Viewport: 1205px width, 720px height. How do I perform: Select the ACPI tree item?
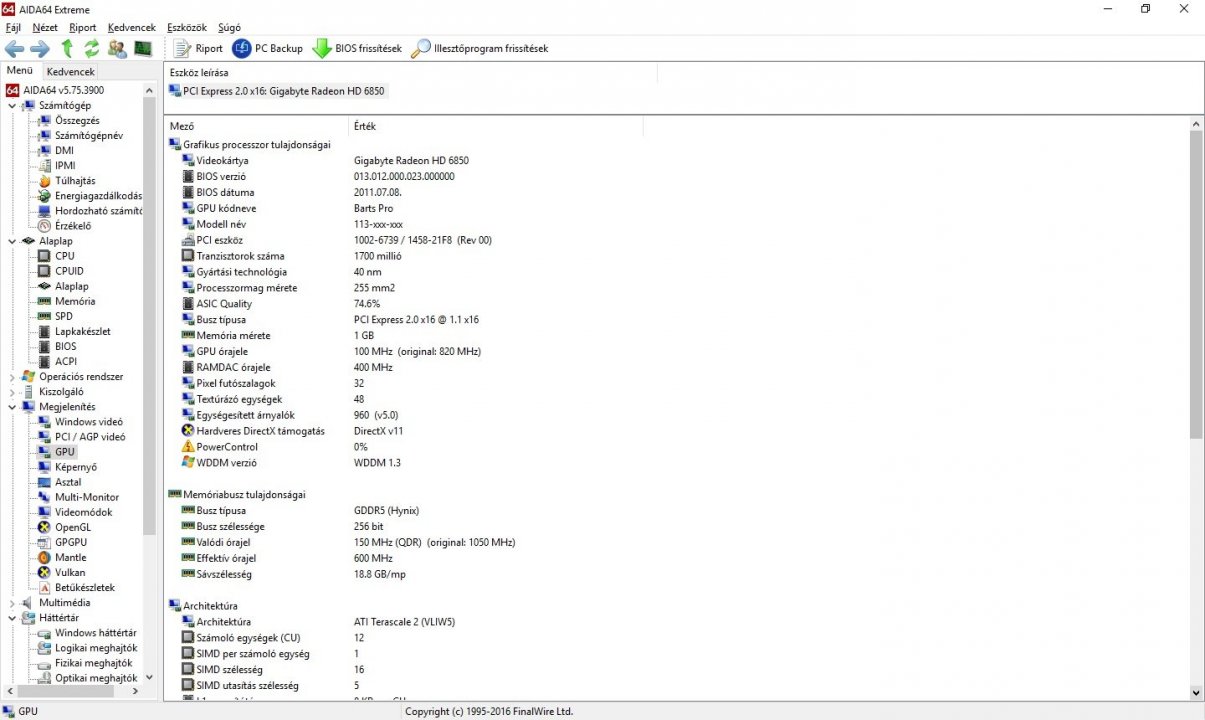point(65,361)
